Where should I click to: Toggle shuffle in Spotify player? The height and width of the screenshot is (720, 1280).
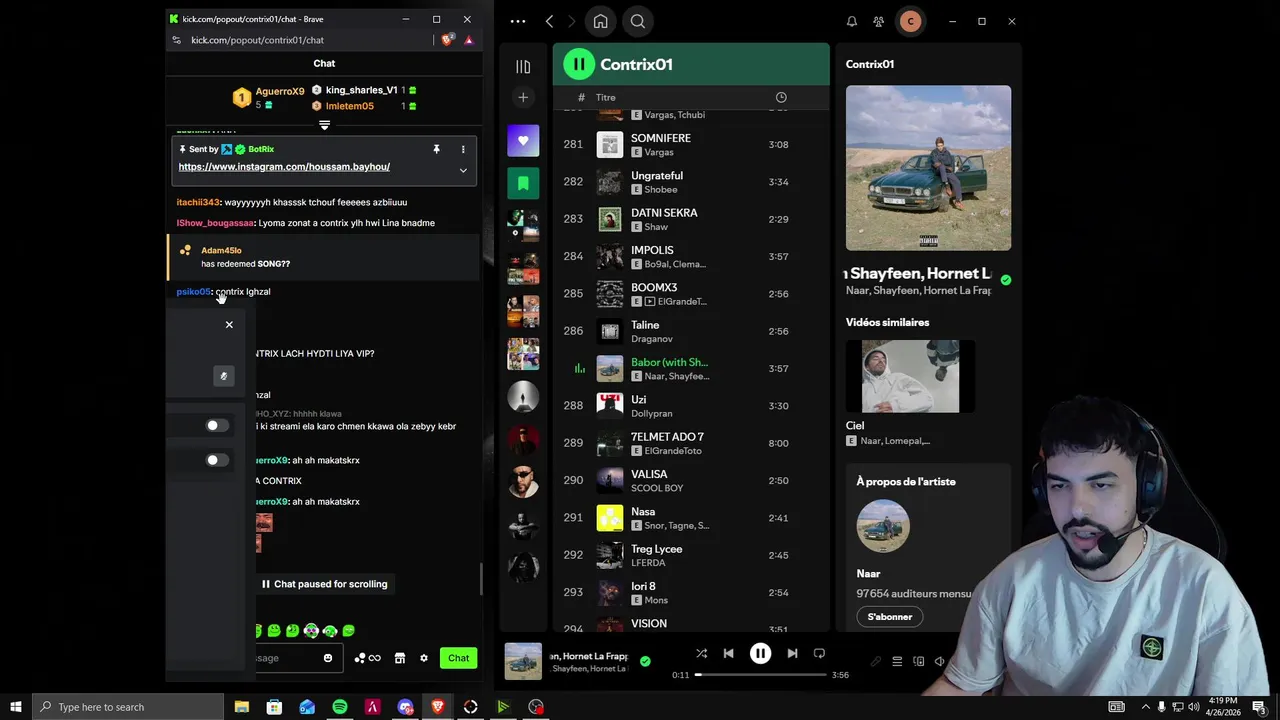point(701,653)
